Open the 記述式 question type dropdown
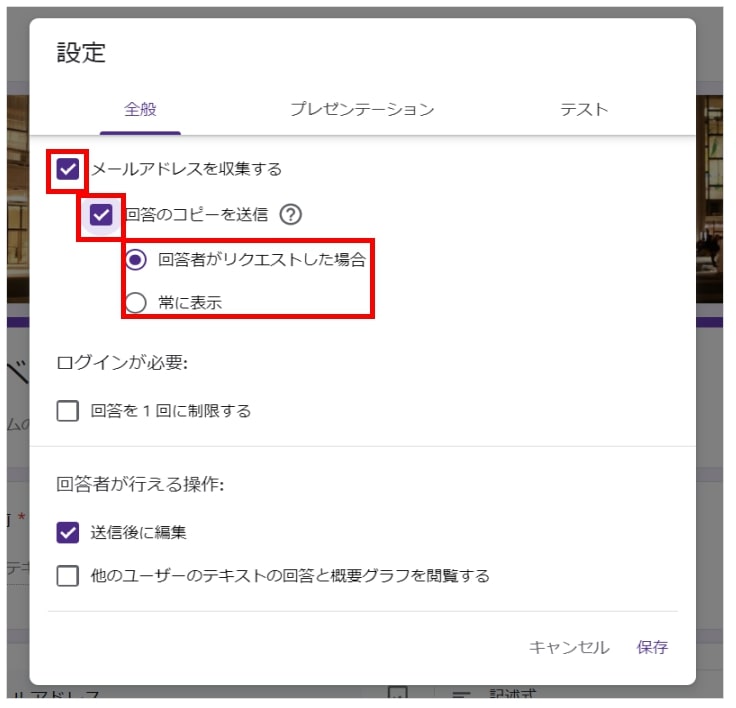Image resolution: width=736 pixels, height=708 pixels. [x=510, y=695]
